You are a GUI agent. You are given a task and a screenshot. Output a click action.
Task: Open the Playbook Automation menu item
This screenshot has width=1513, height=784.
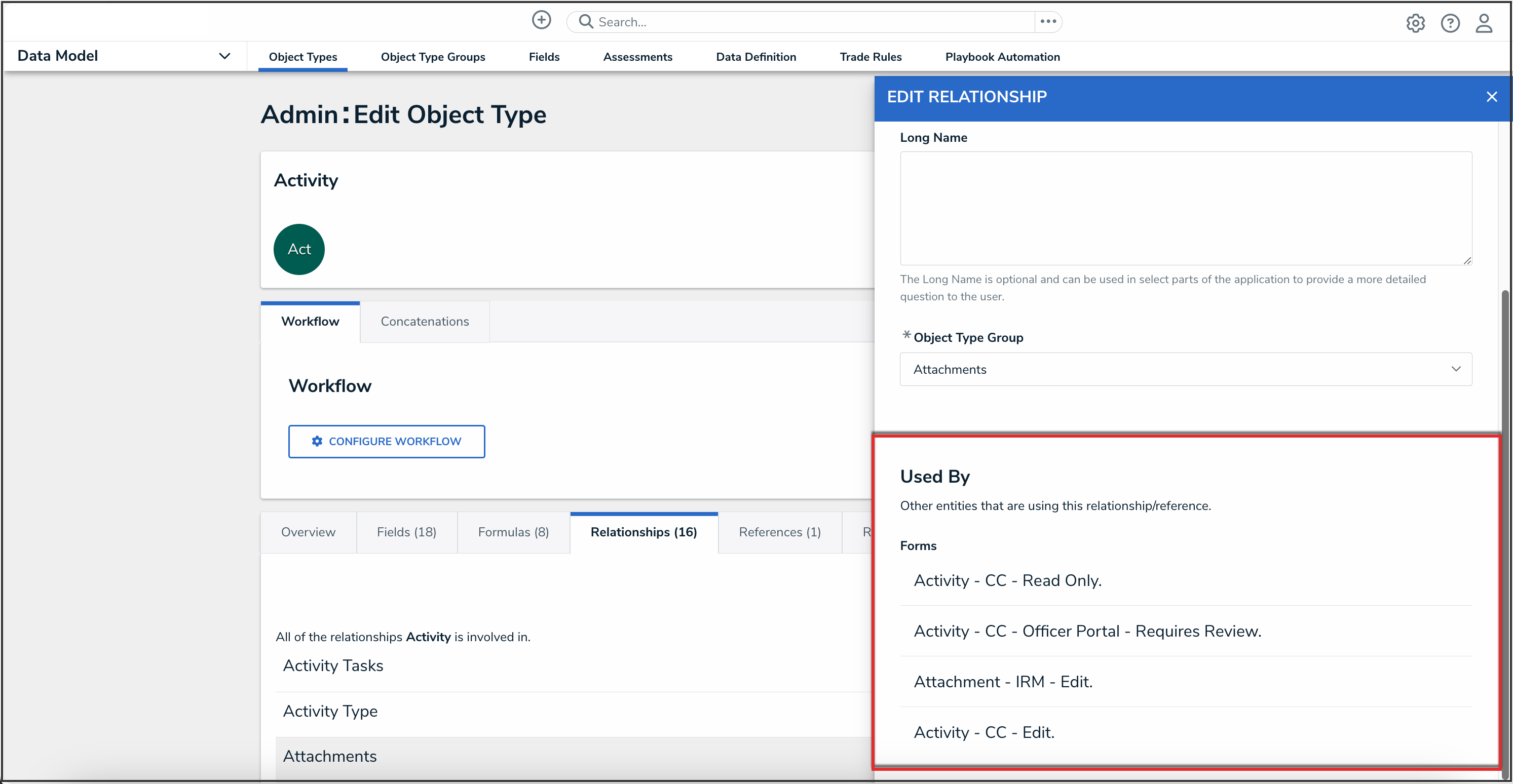(x=1002, y=57)
